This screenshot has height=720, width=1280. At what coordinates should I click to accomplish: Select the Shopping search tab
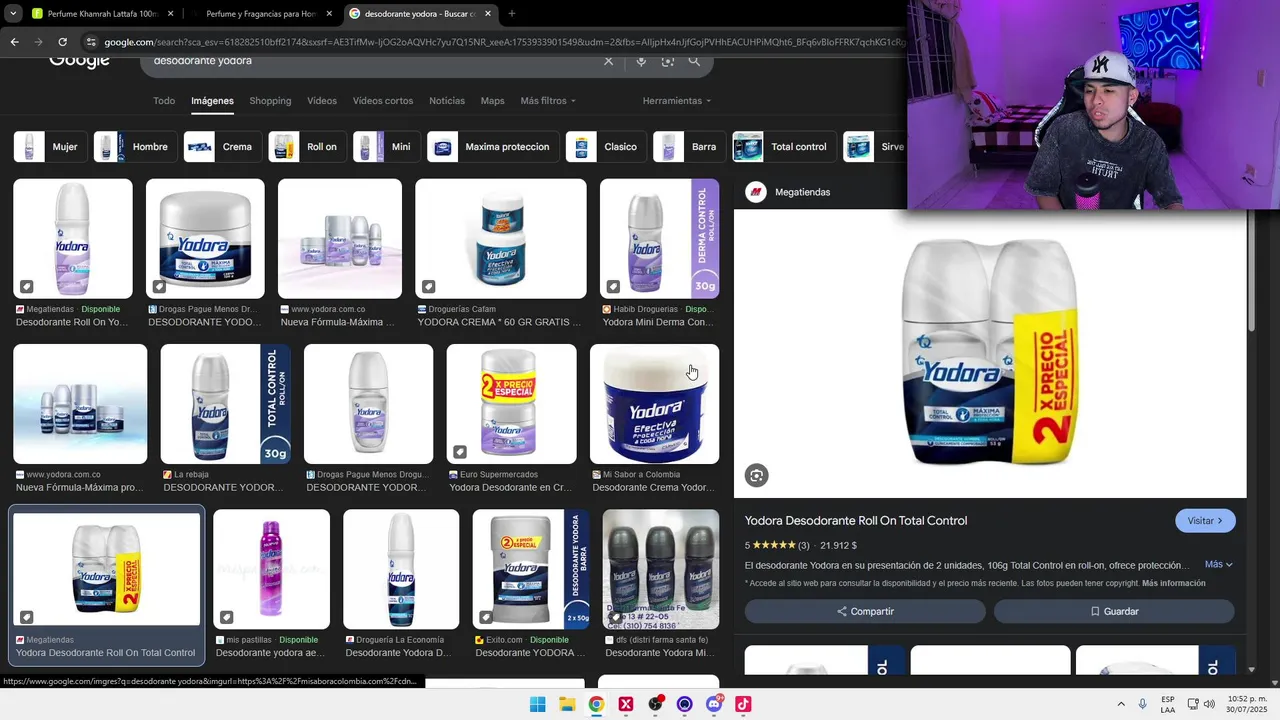270,101
